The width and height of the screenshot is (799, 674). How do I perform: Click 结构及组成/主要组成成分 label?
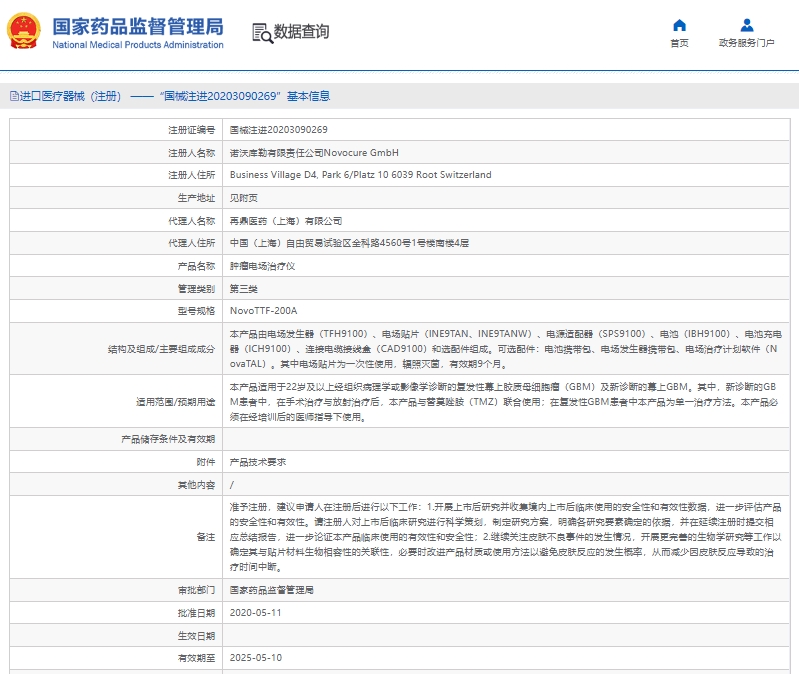[161, 349]
